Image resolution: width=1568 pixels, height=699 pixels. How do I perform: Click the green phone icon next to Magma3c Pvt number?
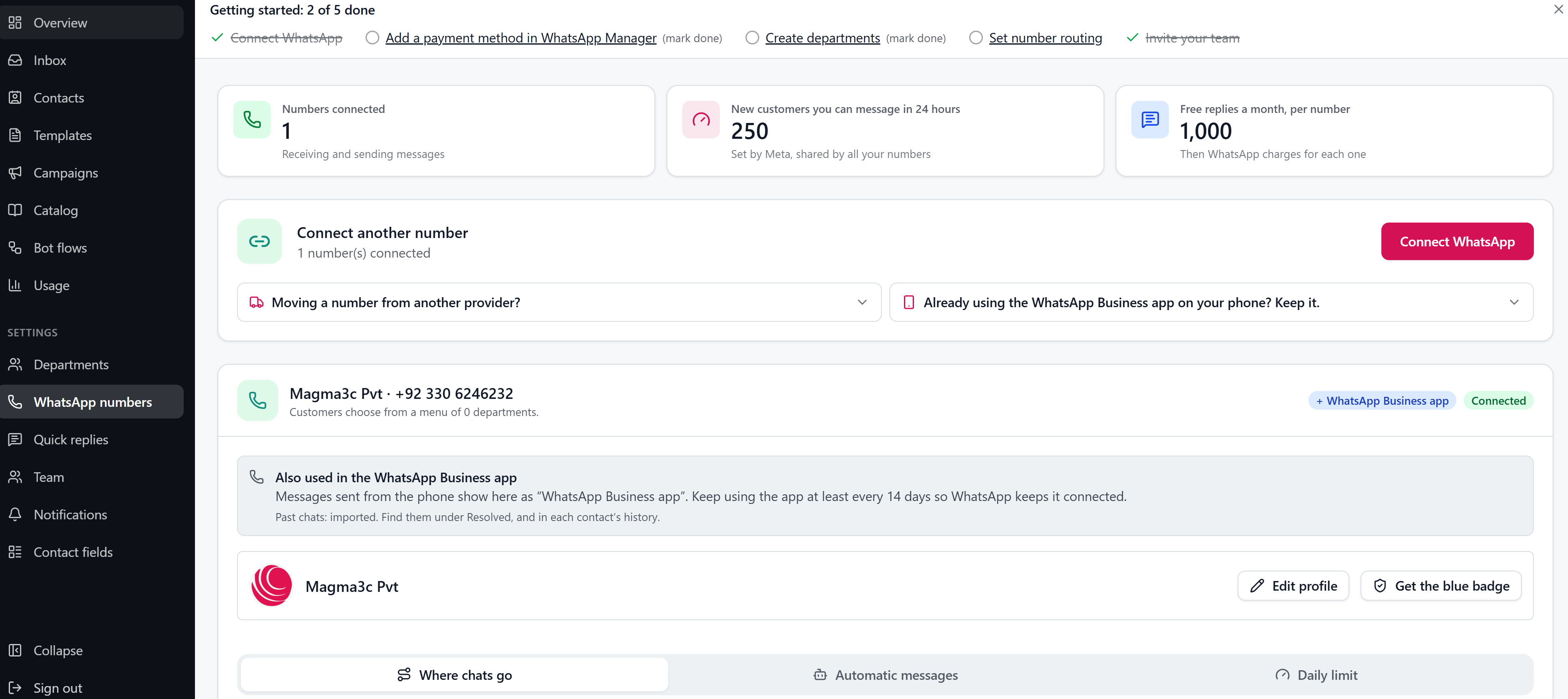tap(257, 400)
